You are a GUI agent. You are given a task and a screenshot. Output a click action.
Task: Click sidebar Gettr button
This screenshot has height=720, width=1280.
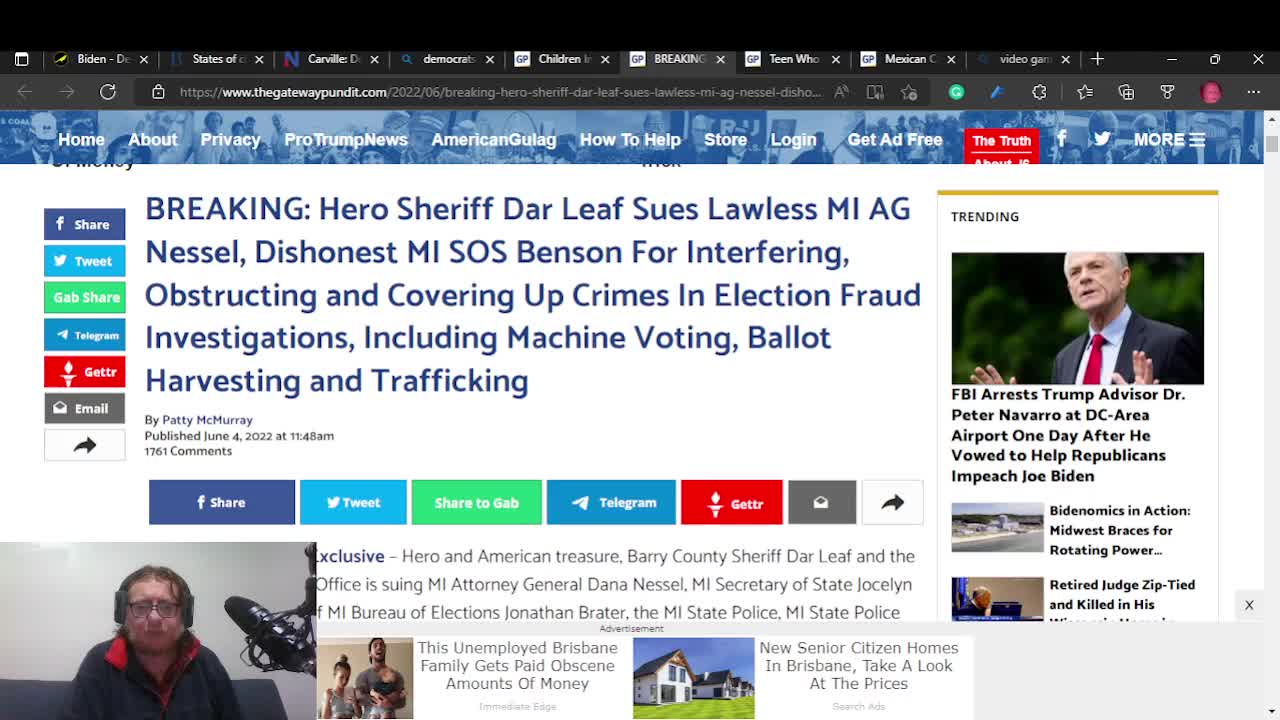click(84, 371)
